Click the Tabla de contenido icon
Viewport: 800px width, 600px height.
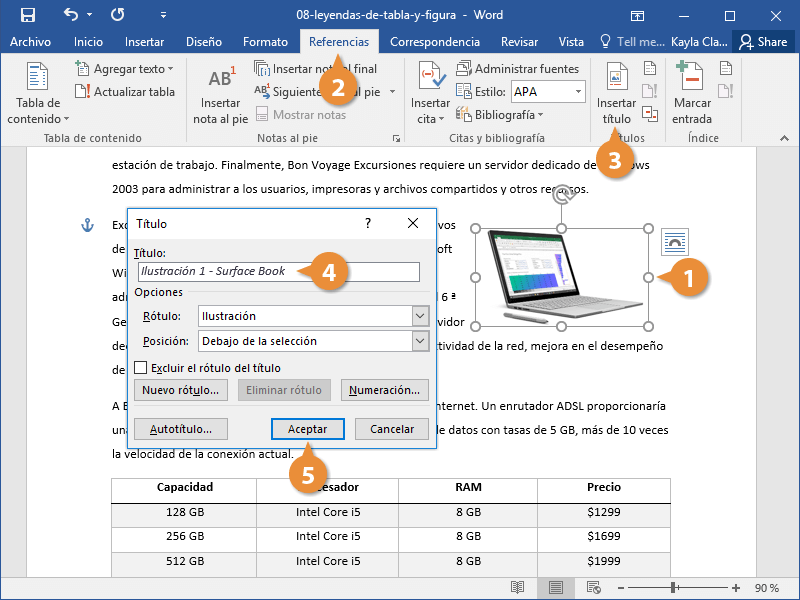[38, 78]
